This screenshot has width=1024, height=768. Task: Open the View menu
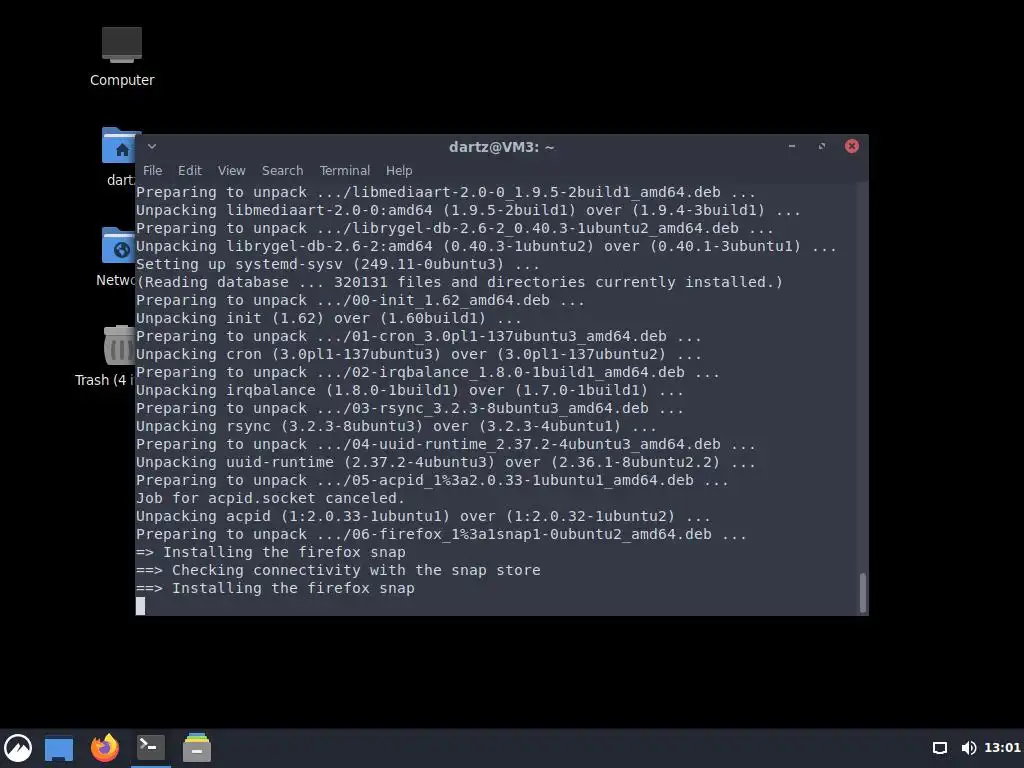tap(231, 170)
